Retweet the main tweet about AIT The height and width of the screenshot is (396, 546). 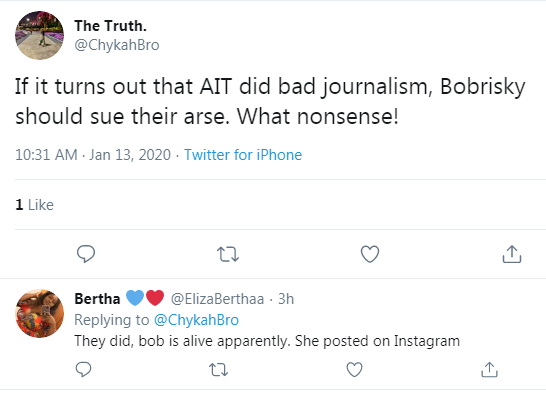tap(228, 254)
